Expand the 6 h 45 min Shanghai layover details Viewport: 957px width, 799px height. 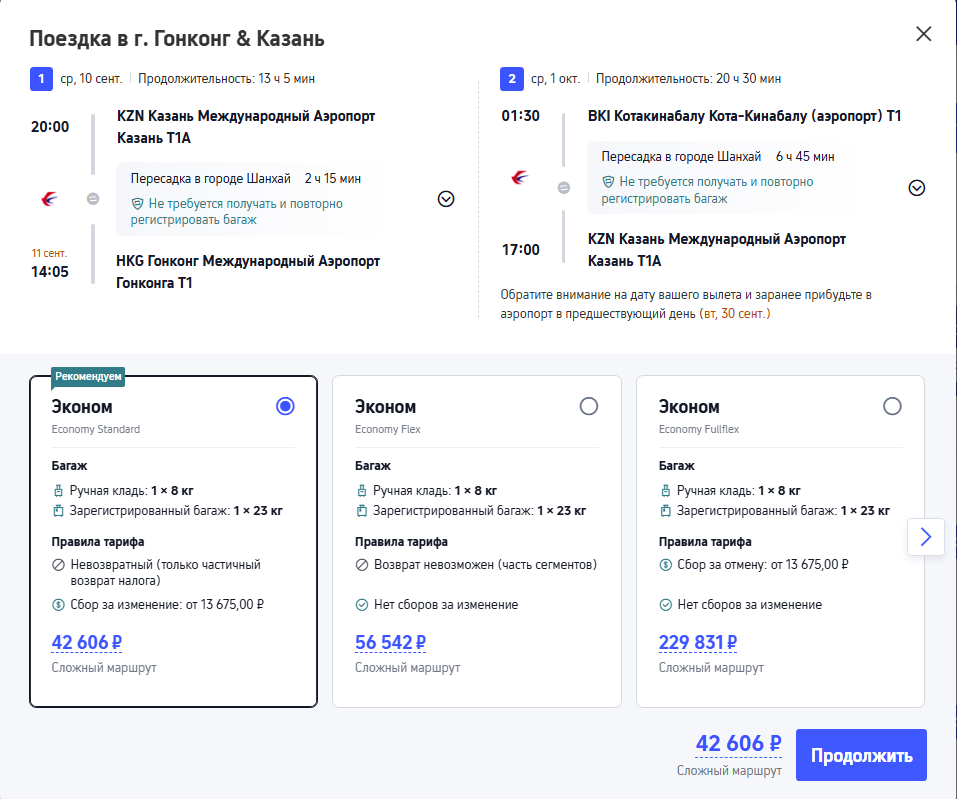[917, 188]
